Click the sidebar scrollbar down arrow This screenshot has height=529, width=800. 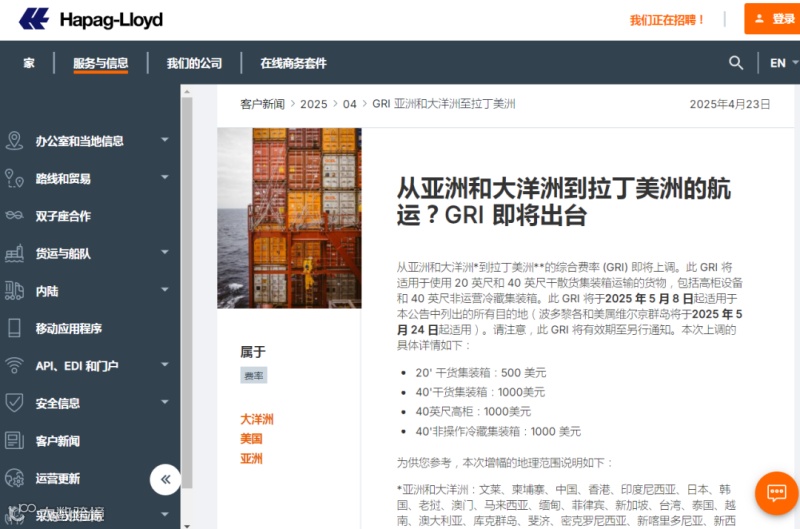coord(187,525)
